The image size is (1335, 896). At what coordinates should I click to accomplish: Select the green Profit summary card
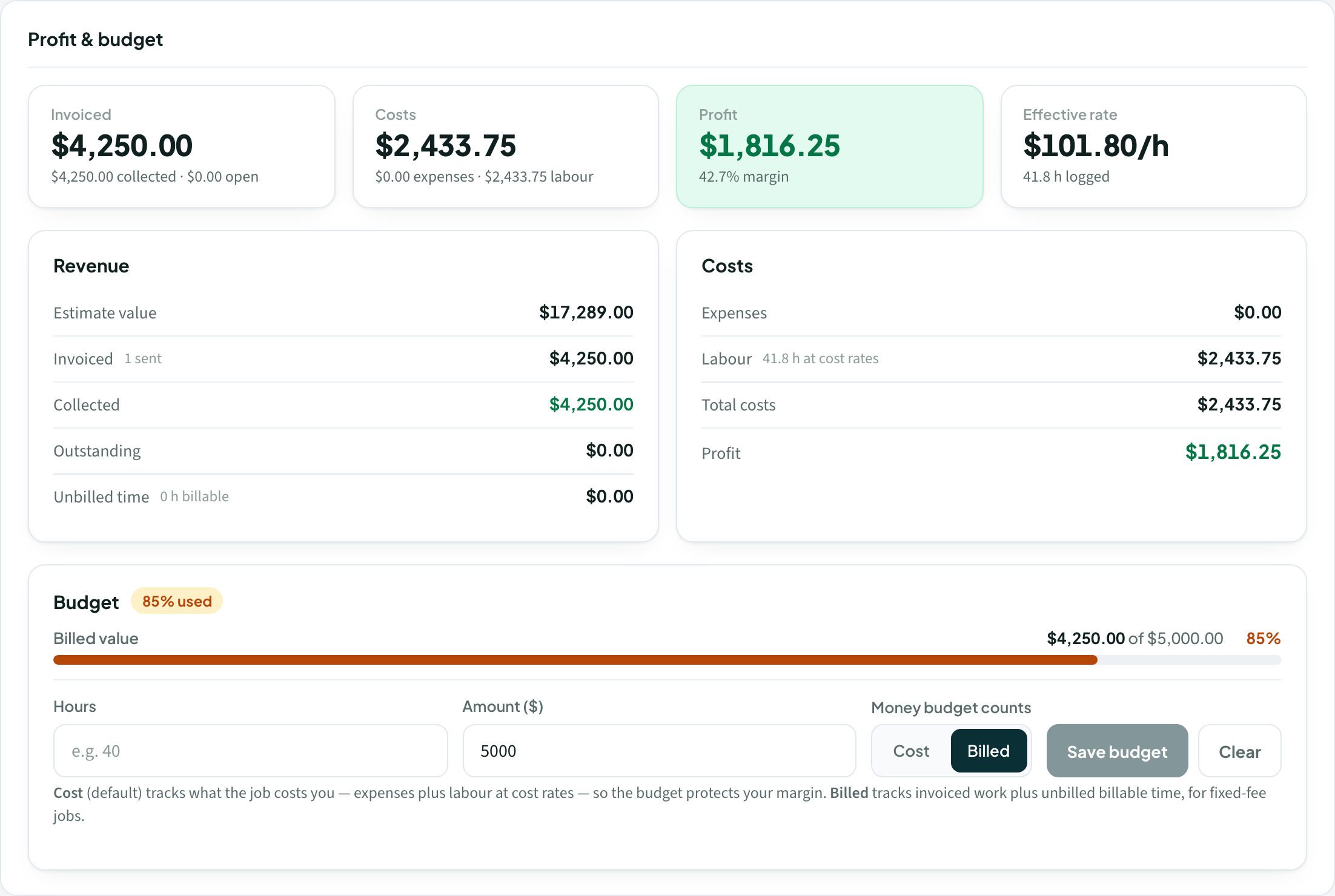(830, 147)
